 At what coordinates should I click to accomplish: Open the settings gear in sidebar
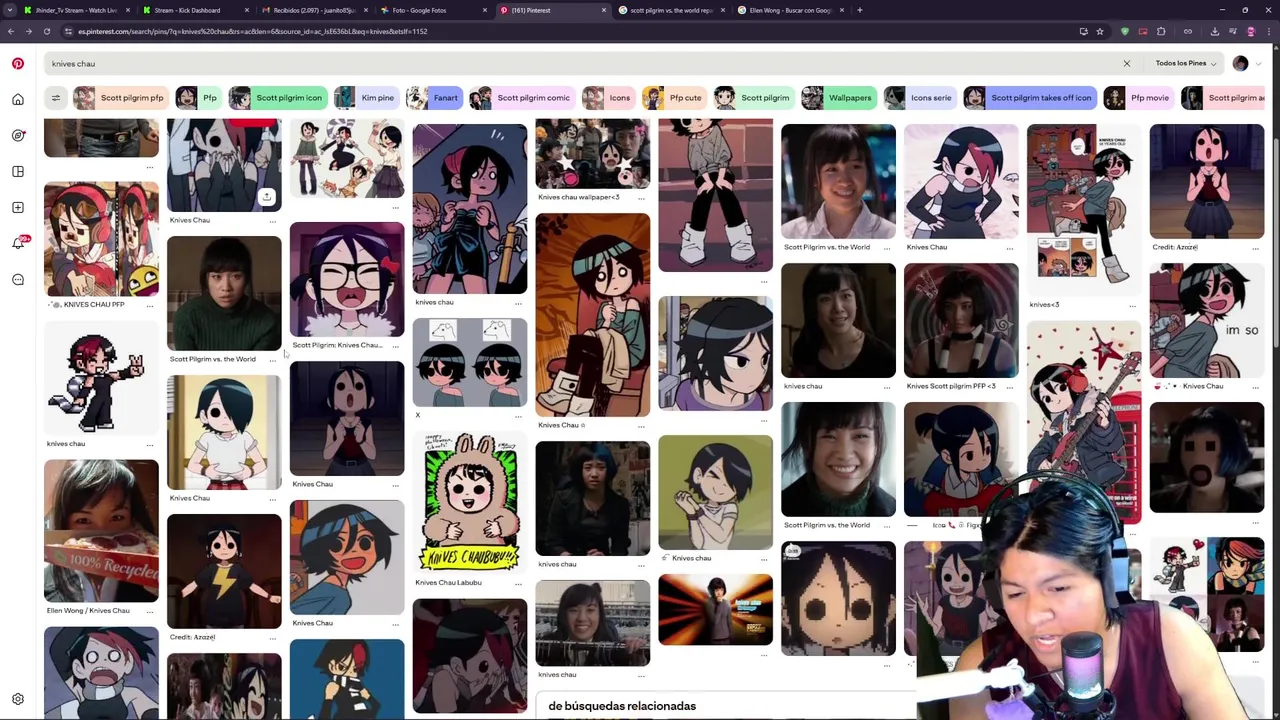click(x=18, y=699)
